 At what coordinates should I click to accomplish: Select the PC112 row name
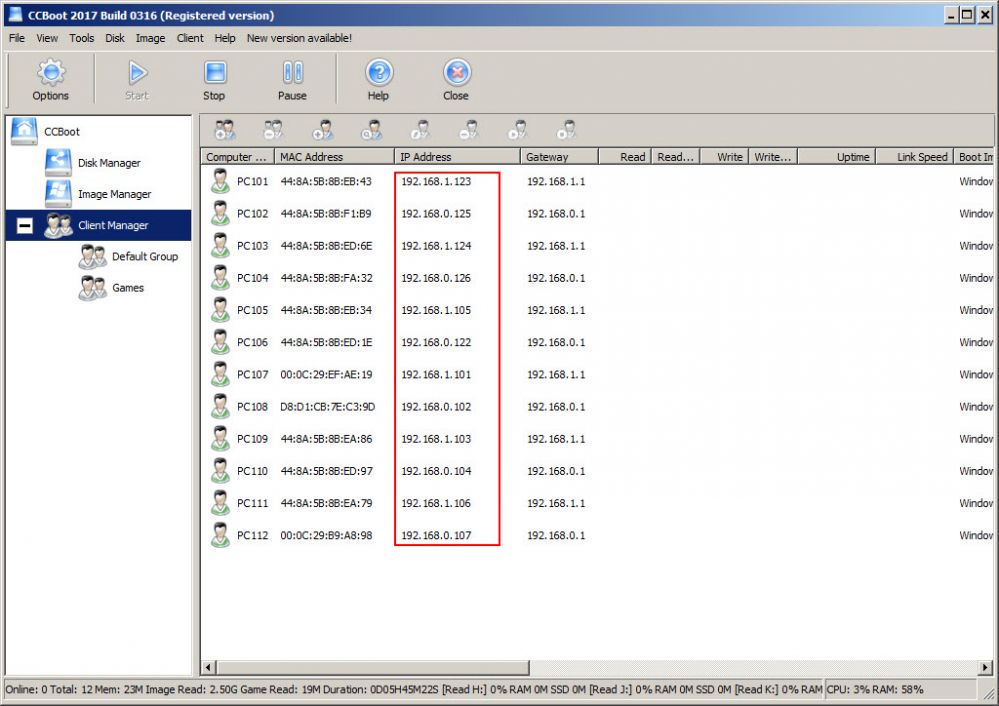(252, 535)
